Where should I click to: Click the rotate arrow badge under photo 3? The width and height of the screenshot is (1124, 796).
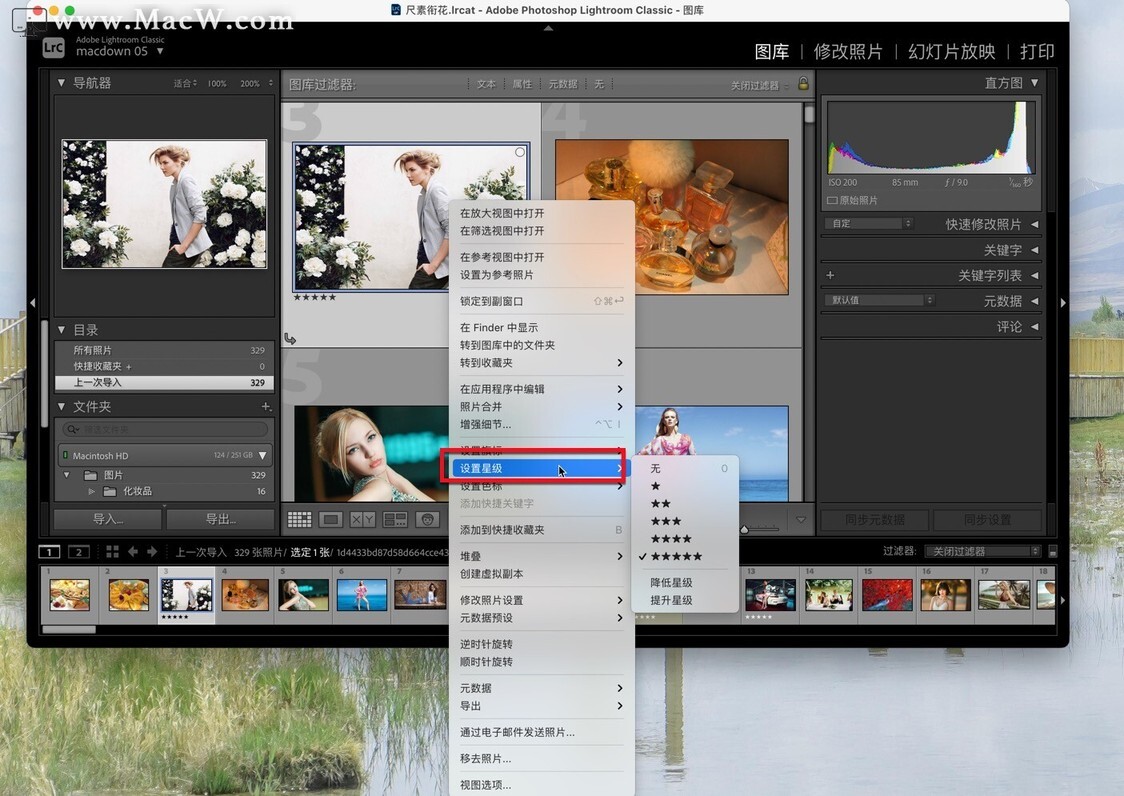tap(290, 338)
